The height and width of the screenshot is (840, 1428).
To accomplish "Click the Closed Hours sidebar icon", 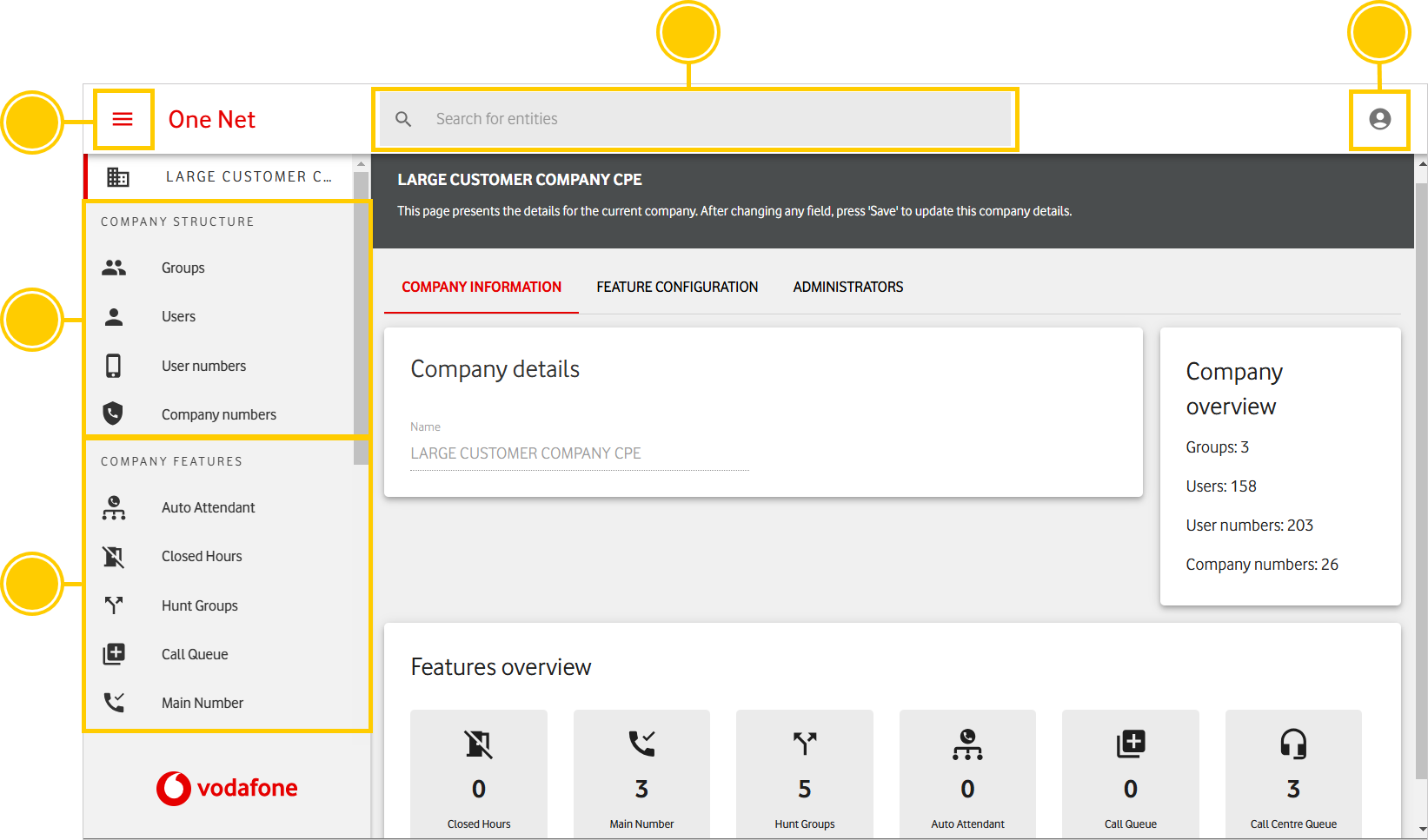I will 114,557.
